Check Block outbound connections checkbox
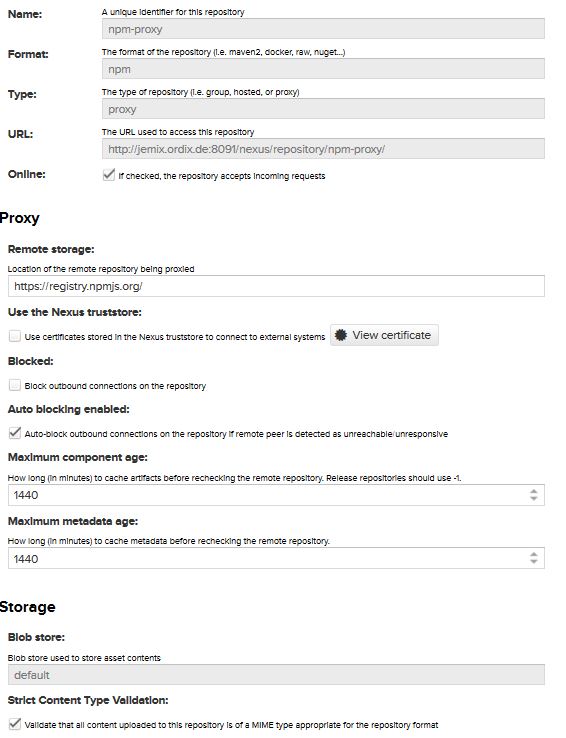This screenshot has height=738, width=566. tap(15, 385)
